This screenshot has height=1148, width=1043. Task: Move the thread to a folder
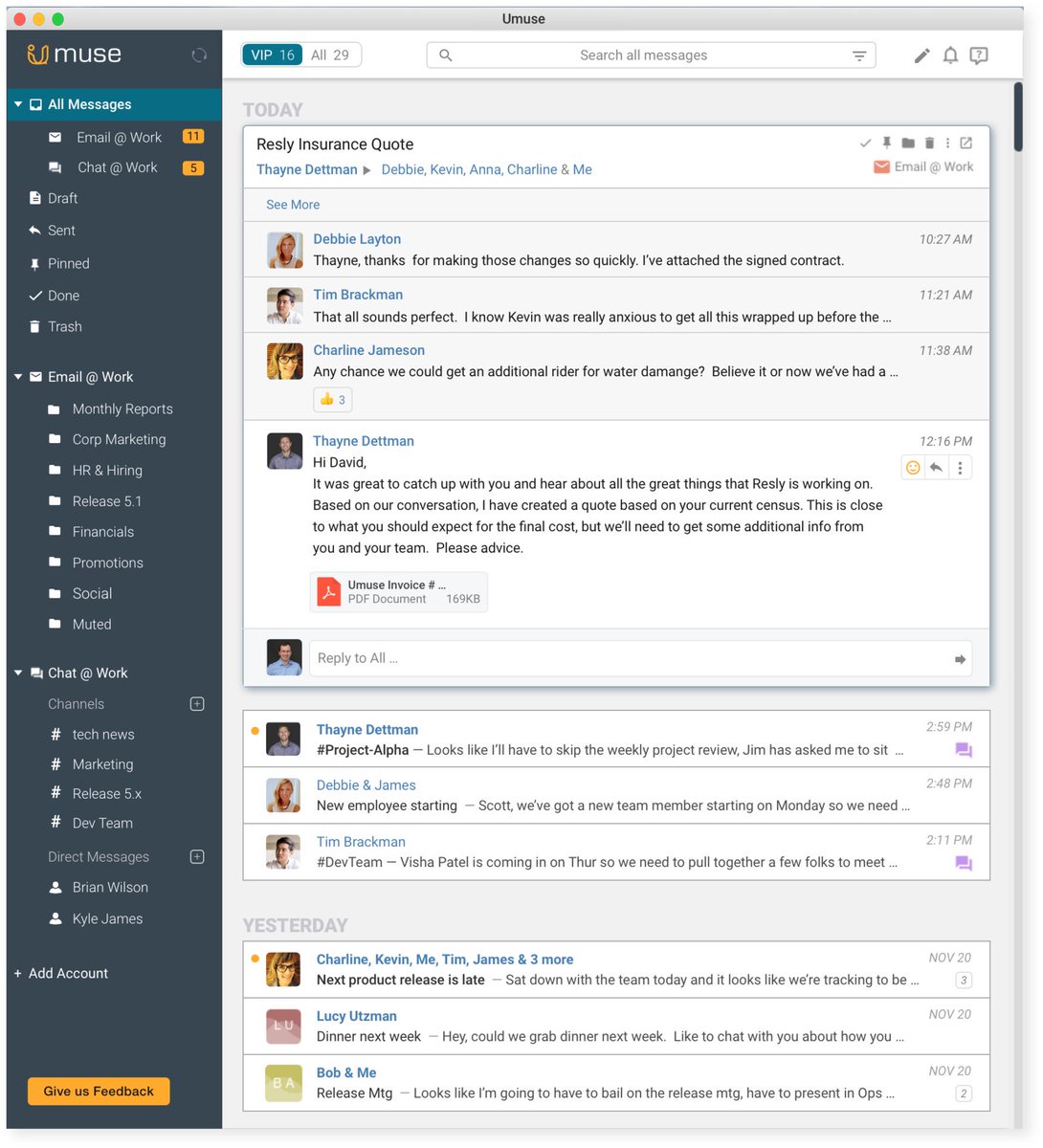click(x=906, y=142)
